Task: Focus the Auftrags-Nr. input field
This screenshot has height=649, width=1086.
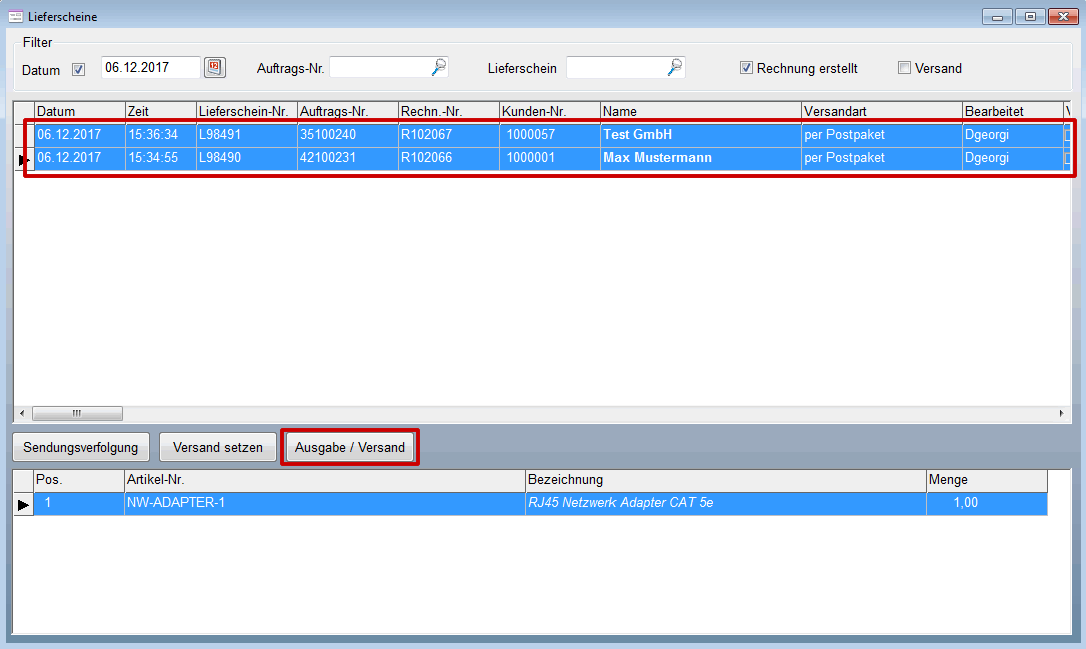Action: 380,68
